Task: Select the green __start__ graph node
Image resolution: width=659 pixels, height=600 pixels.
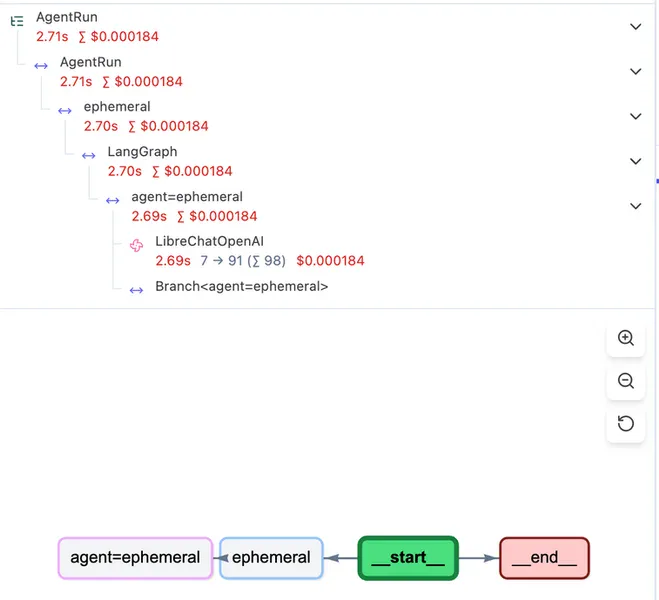Action: click(408, 558)
